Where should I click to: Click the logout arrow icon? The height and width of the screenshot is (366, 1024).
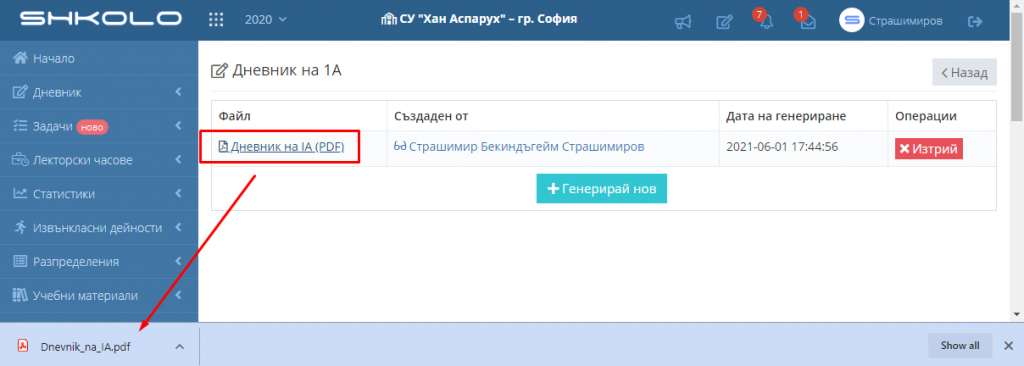click(x=975, y=21)
